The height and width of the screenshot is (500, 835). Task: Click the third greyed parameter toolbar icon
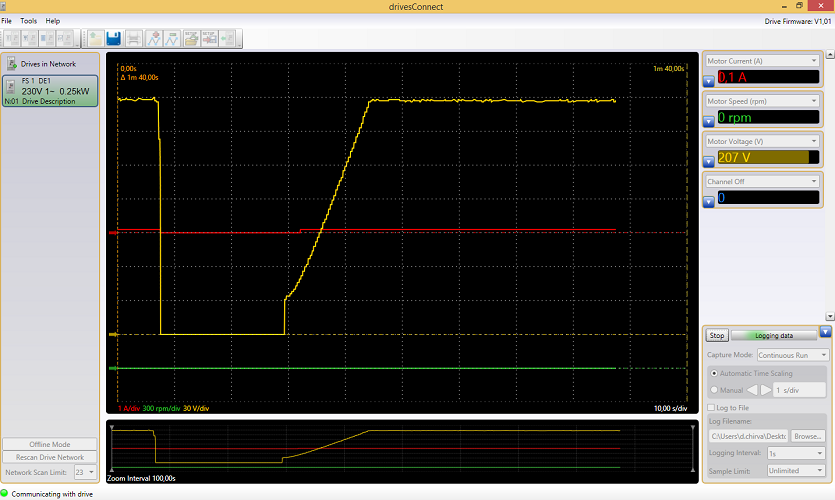coord(47,38)
